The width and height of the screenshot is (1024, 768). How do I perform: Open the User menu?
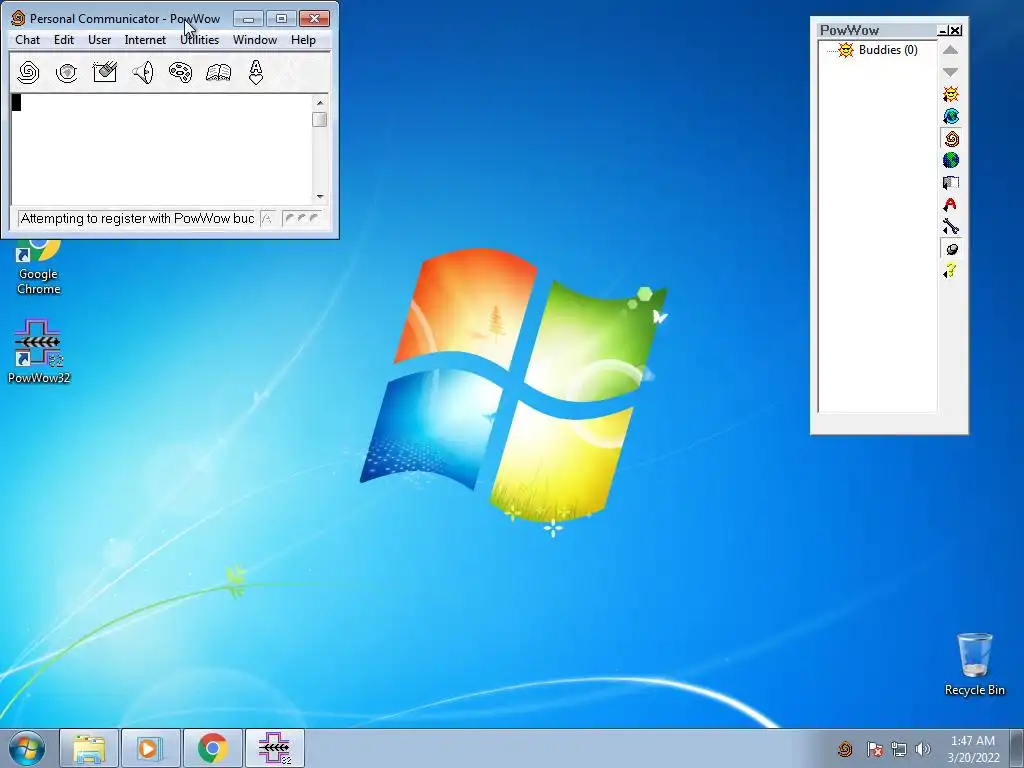[x=99, y=40]
